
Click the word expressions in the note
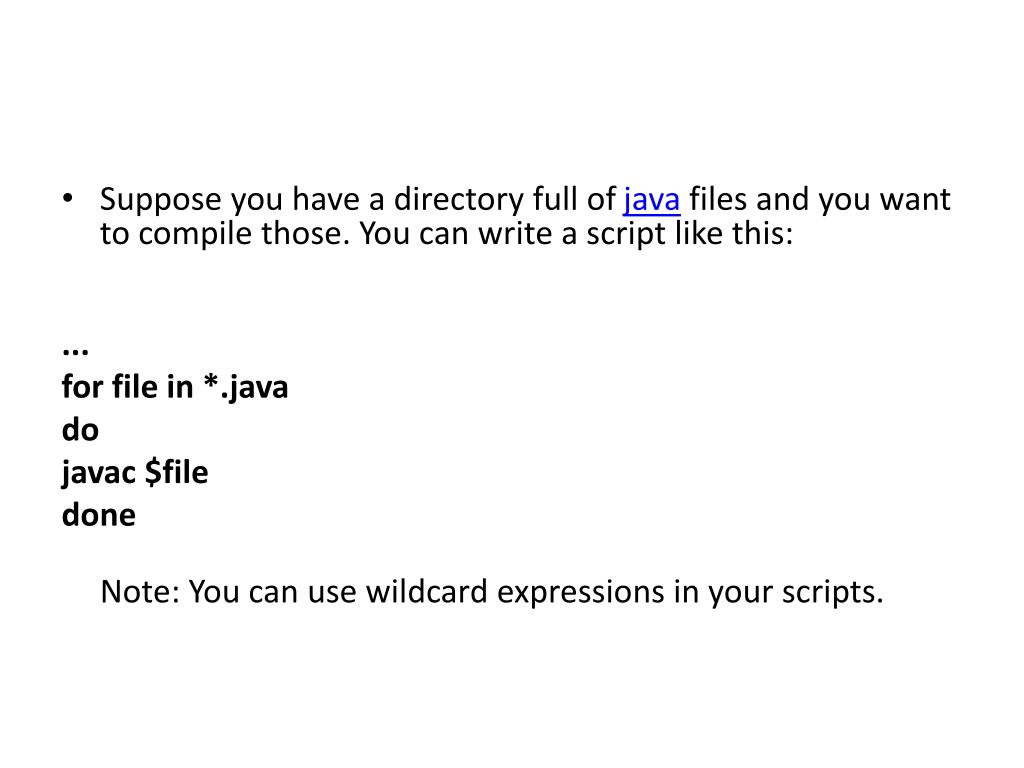coord(581,594)
